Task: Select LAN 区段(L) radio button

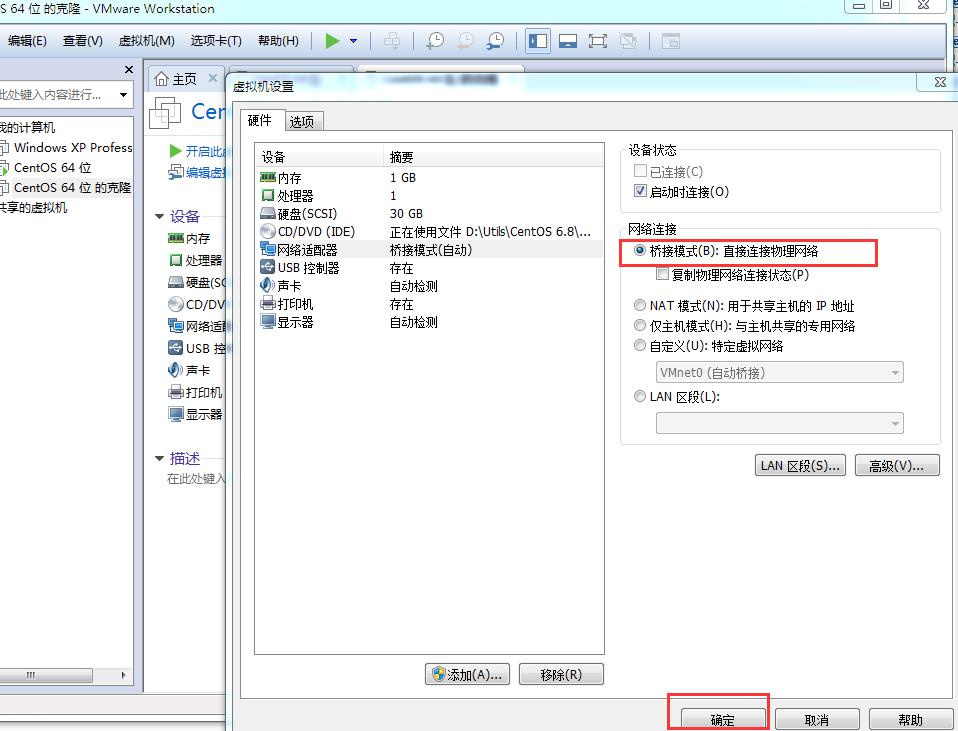Action: 640,396
